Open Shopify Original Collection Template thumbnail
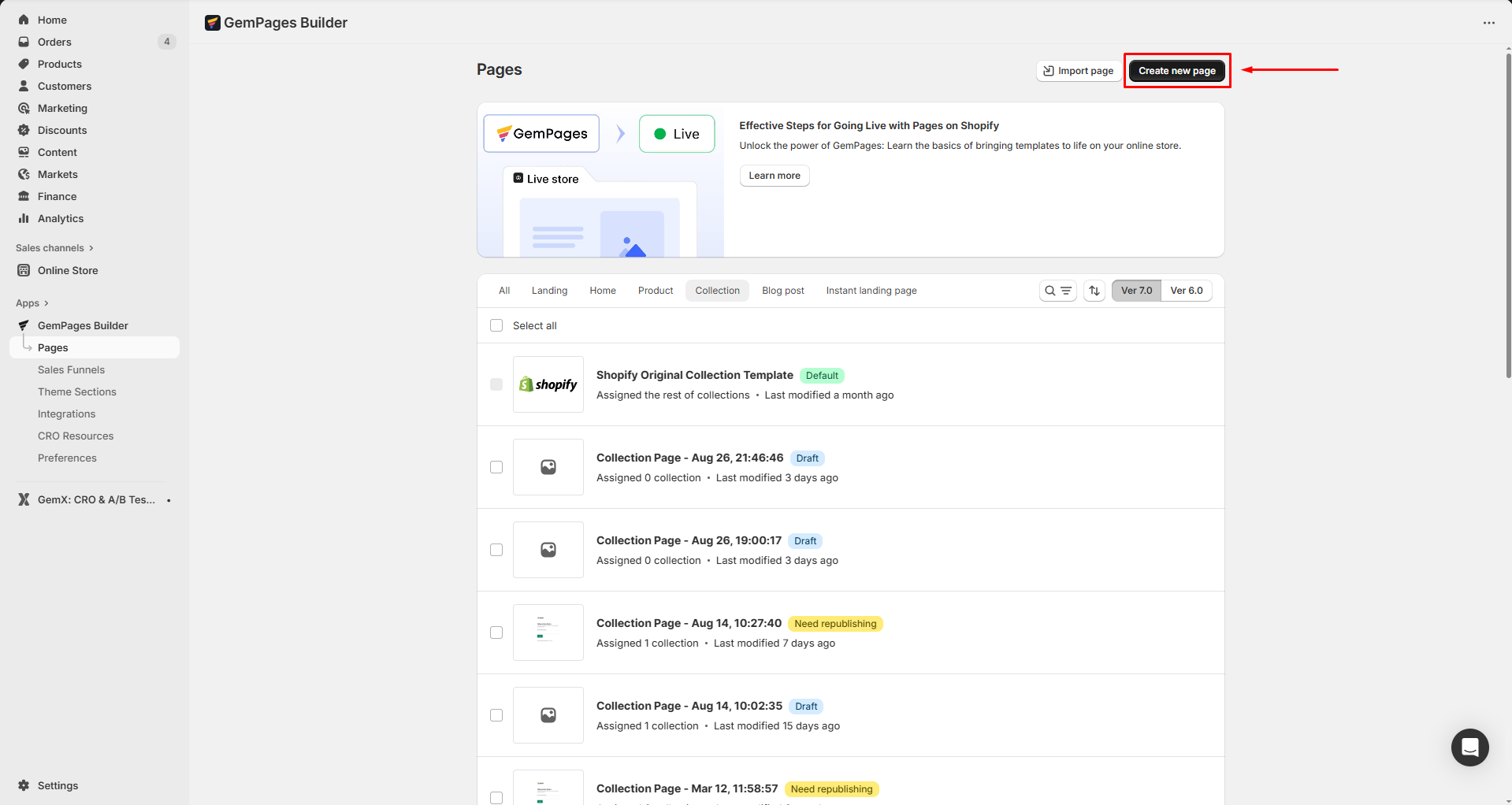This screenshot has width=1512, height=805. tap(548, 384)
